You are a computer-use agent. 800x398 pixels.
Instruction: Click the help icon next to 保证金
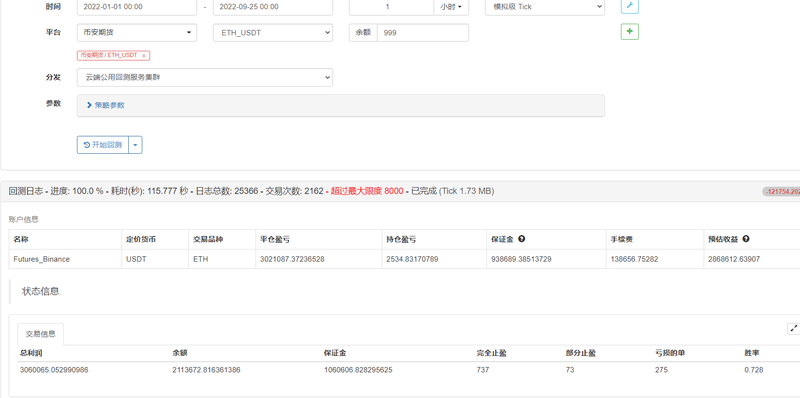coord(521,238)
